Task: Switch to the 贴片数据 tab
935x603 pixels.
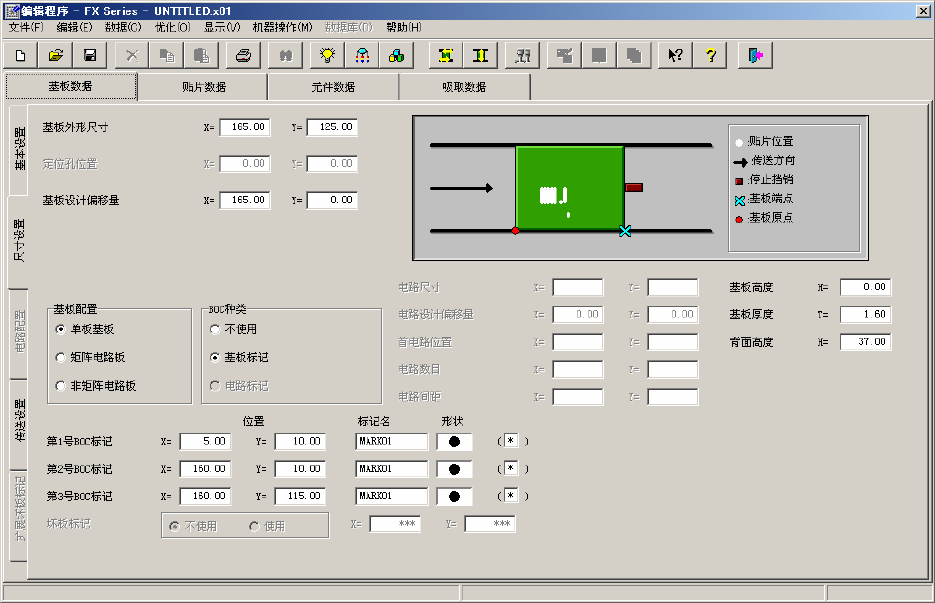Action: click(x=203, y=87)
